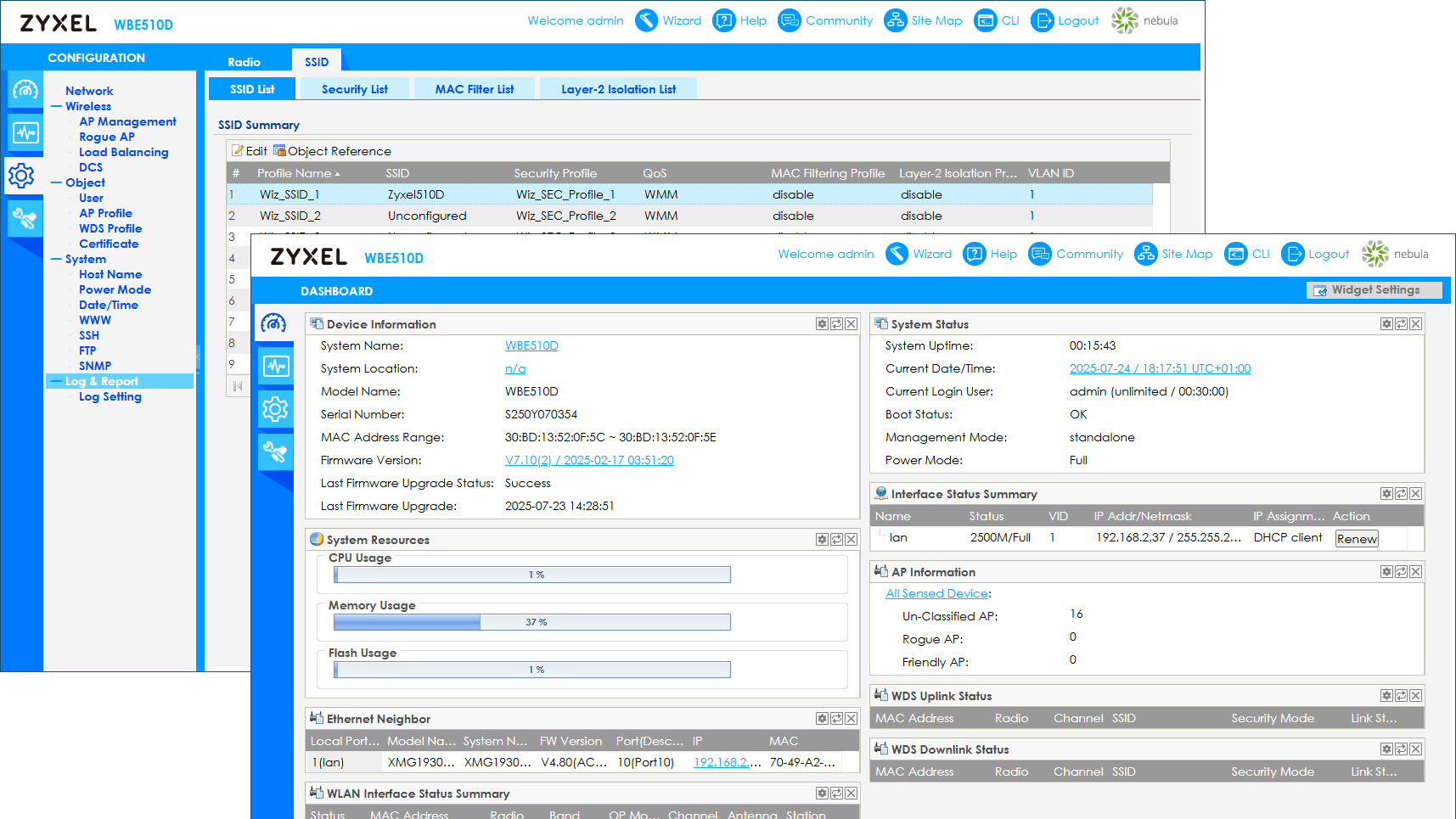Open the firmware version V7.10(2) link
The width and height of the screenshot is (1456, 819).
point(589,460)
